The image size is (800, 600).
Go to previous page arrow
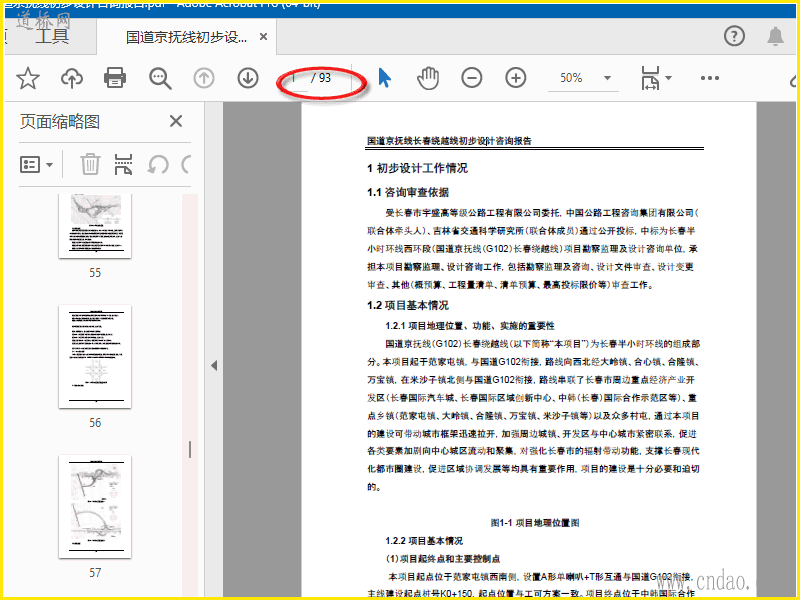[204, 78]
